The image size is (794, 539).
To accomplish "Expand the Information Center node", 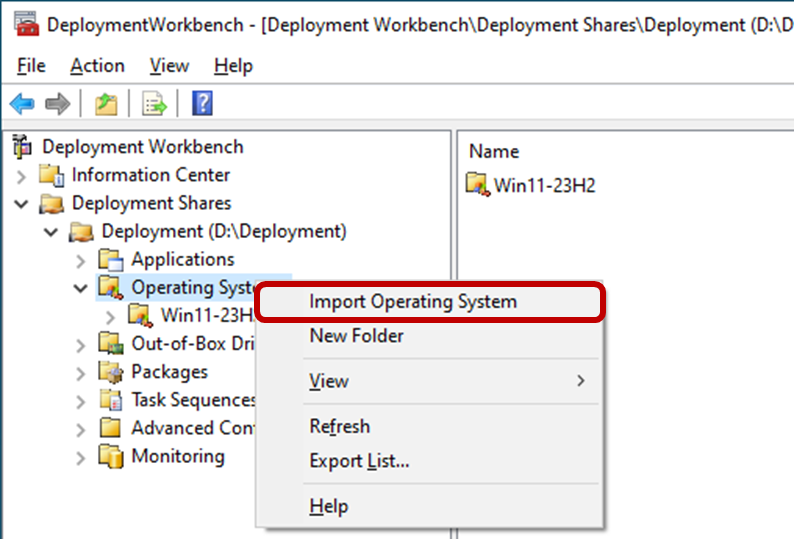I will [22, 176].
